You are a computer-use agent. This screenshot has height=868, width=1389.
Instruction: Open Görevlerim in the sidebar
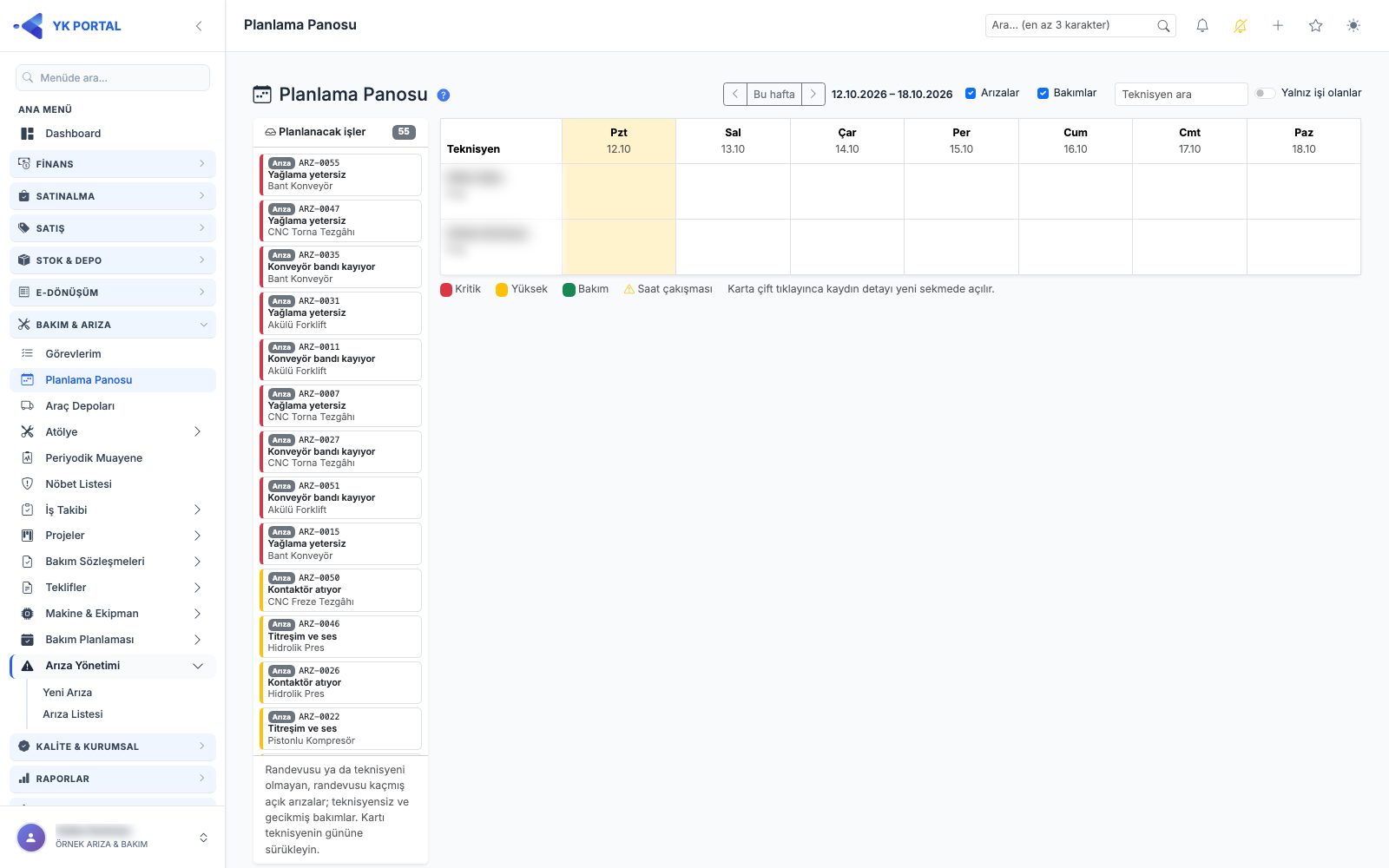click(x=113, y=354)
